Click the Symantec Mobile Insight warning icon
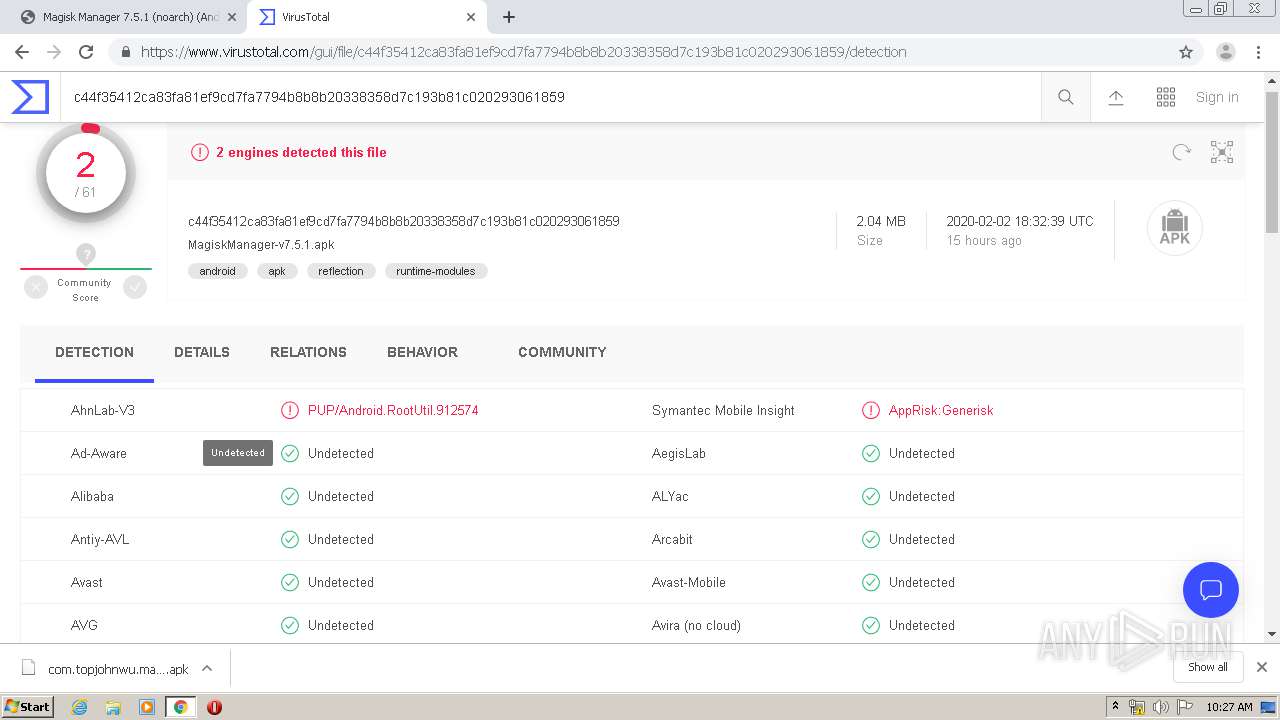The width and height of the screenshot is (1280, 720). [871, 410]
